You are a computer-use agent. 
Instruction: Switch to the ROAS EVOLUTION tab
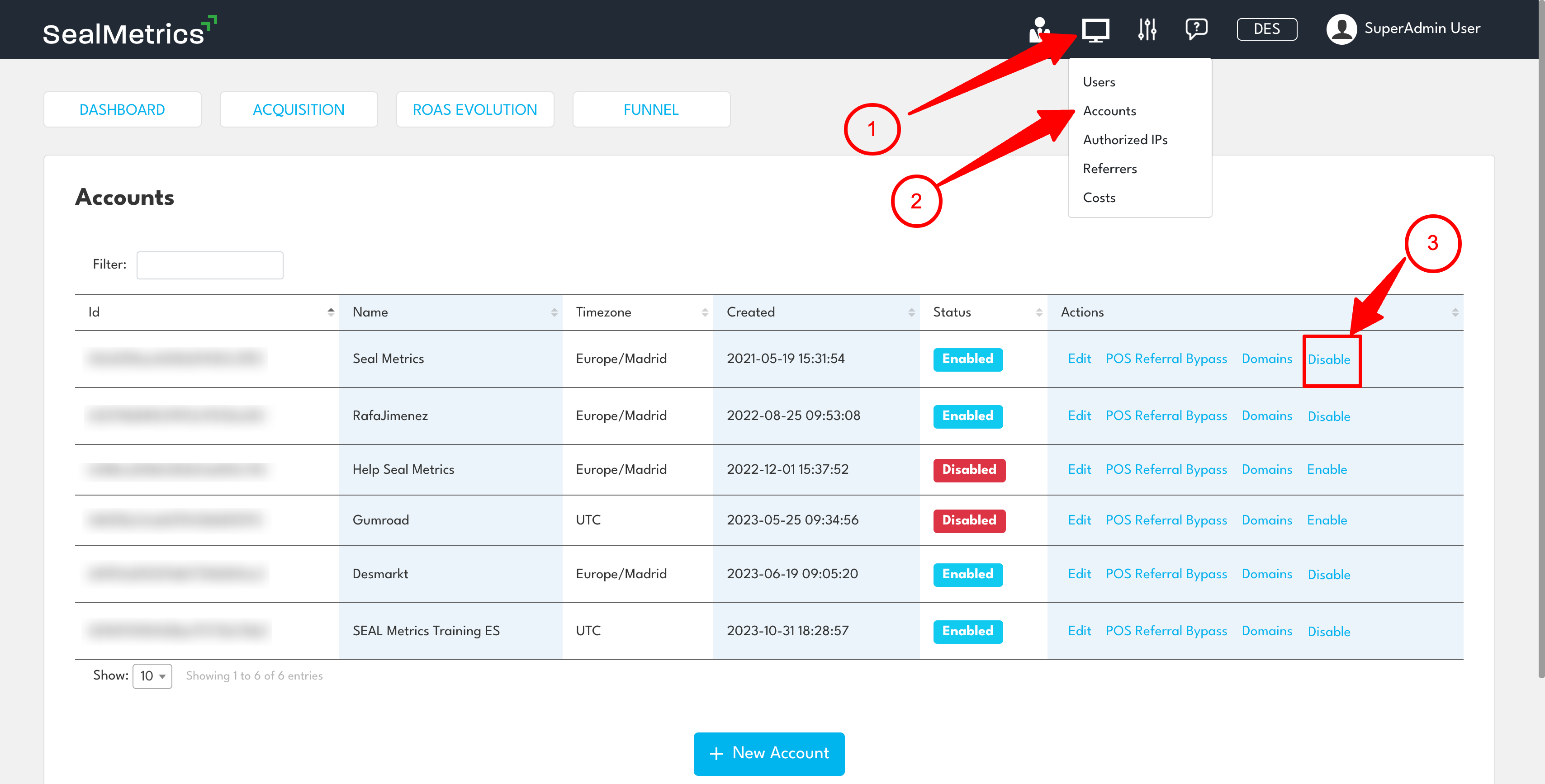click(474, 110)
